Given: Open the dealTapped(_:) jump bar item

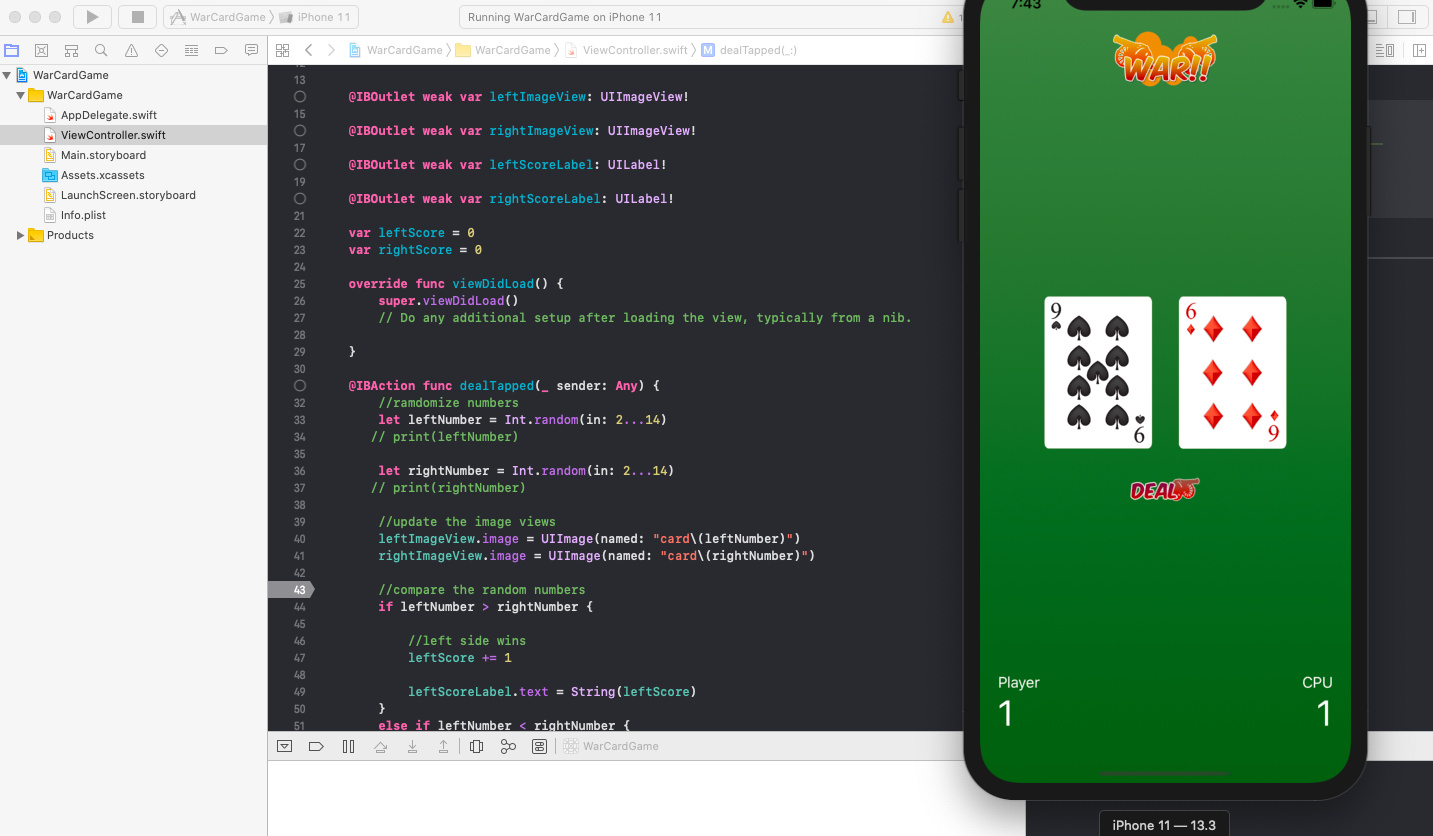Looking at the screenshot, I should [x=757, y=50].
